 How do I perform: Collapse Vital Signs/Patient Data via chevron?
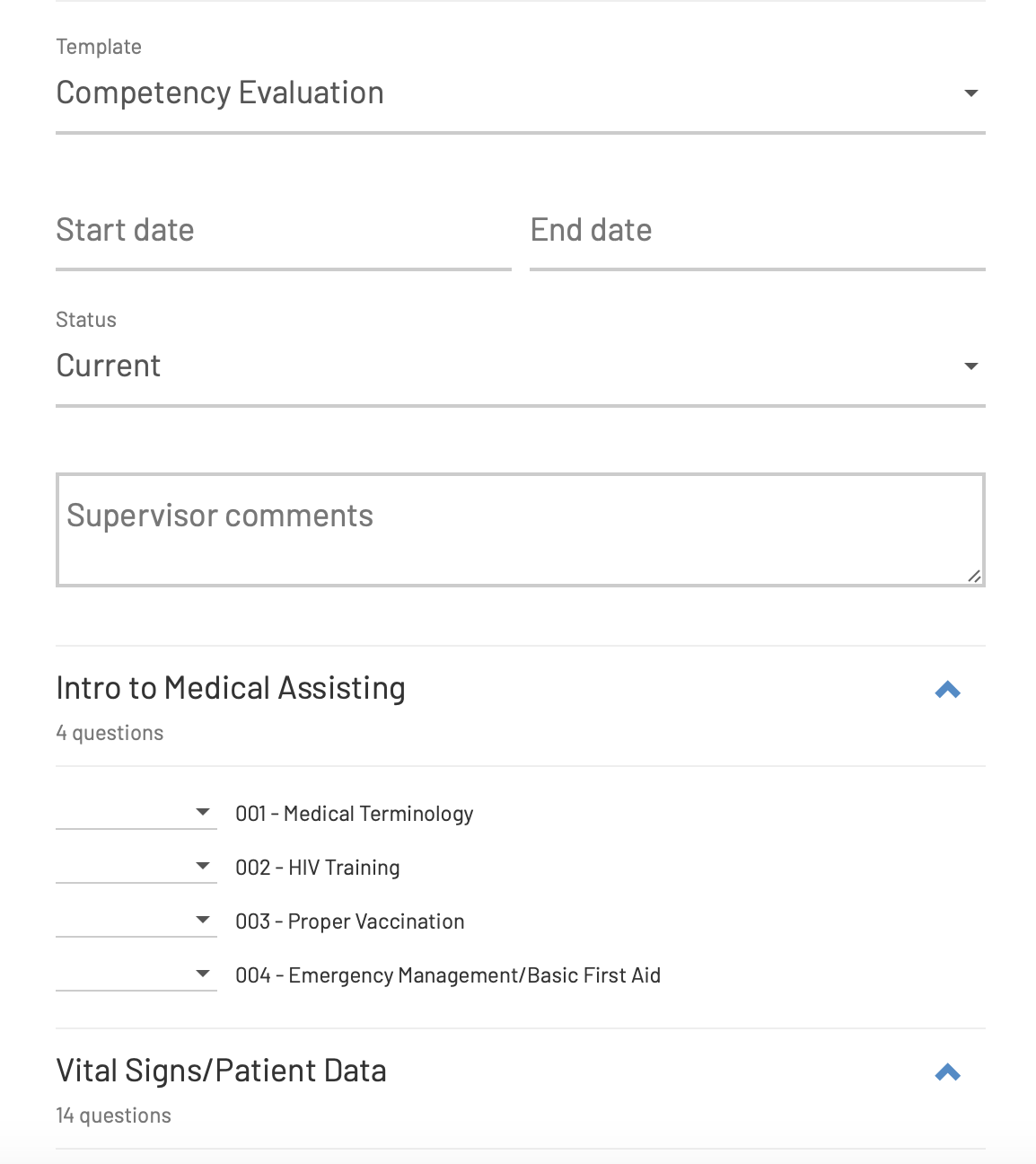pyautogui.click(x=948, y=1072)
